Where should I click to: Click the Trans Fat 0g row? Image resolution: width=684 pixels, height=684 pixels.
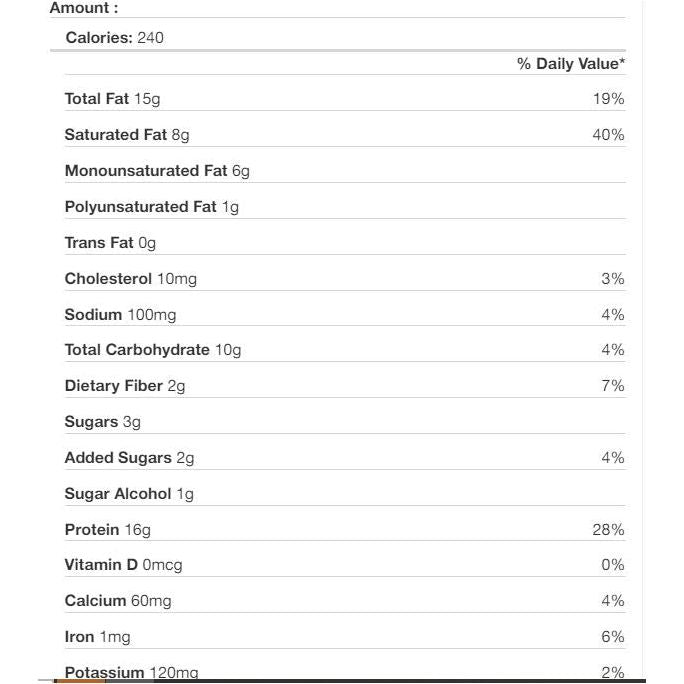pos(110,243)
